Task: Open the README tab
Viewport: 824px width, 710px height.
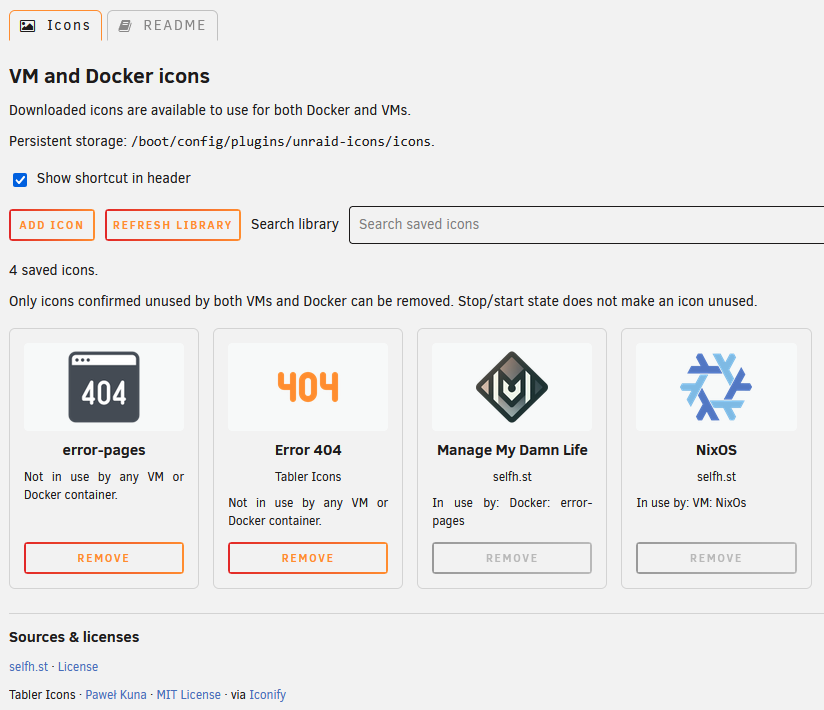Action: coord(162,26)
